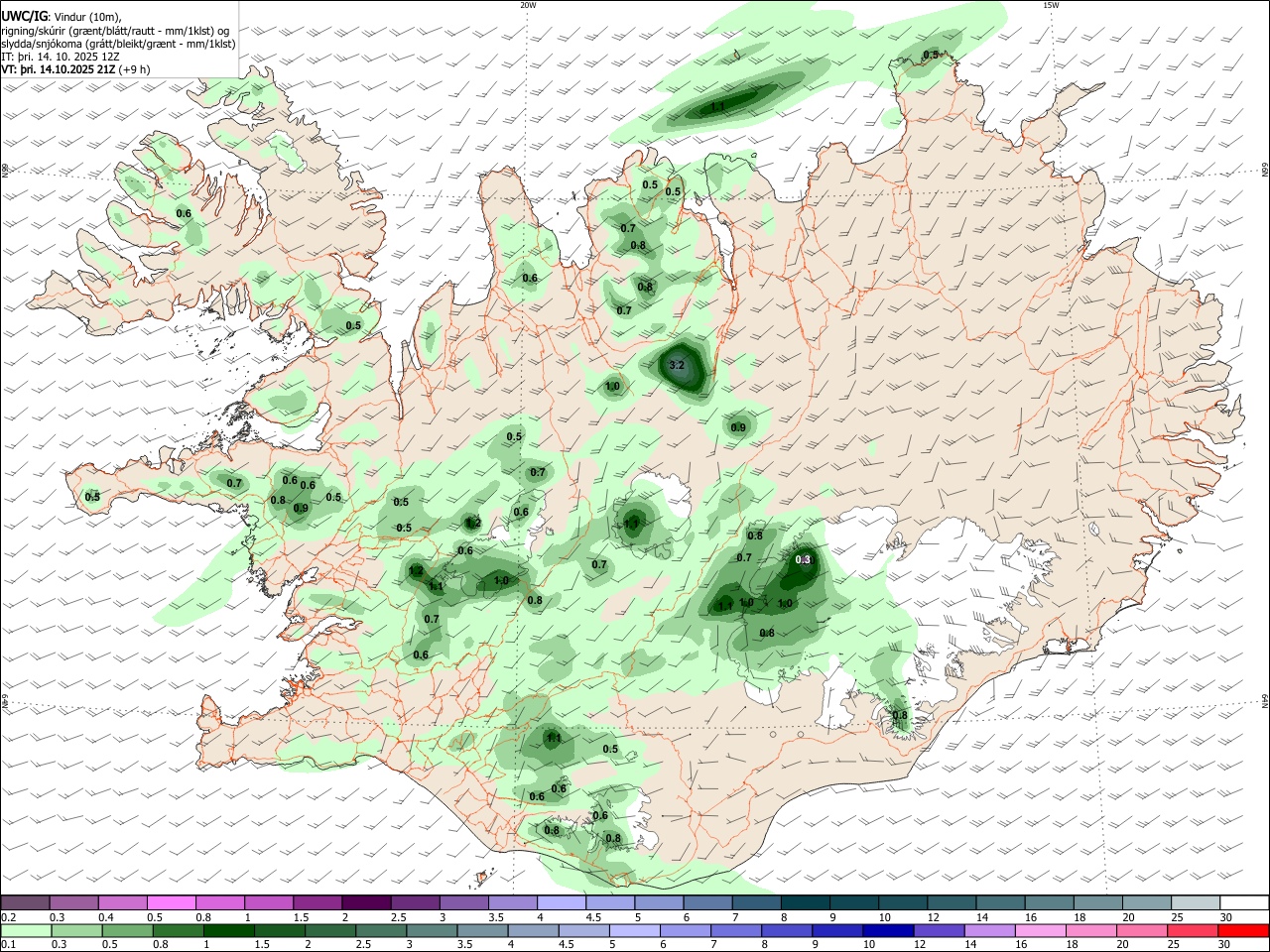Click the 'slydda/snjókoma' legend description line
Image resolution: width=1270 pixels, height=952 pixels.
tap(118, 44)
